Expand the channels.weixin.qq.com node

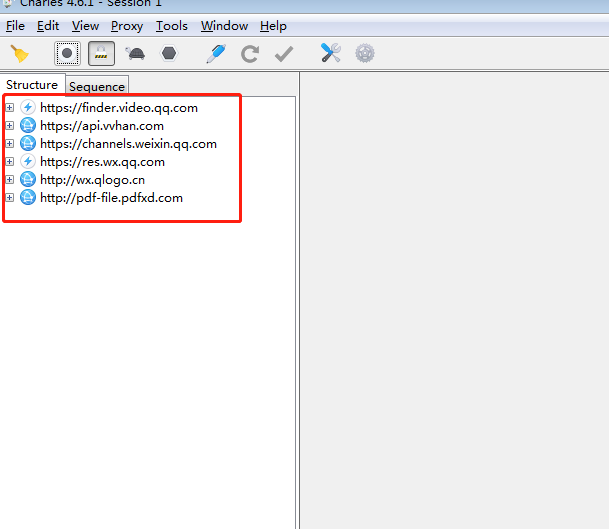(10, 144)
